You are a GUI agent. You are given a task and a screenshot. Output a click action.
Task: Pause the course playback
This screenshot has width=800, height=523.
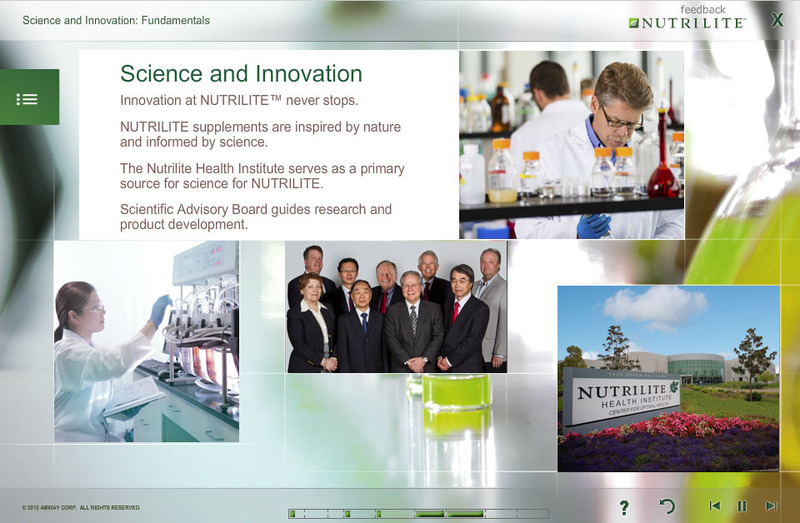(x=742, y=506)
